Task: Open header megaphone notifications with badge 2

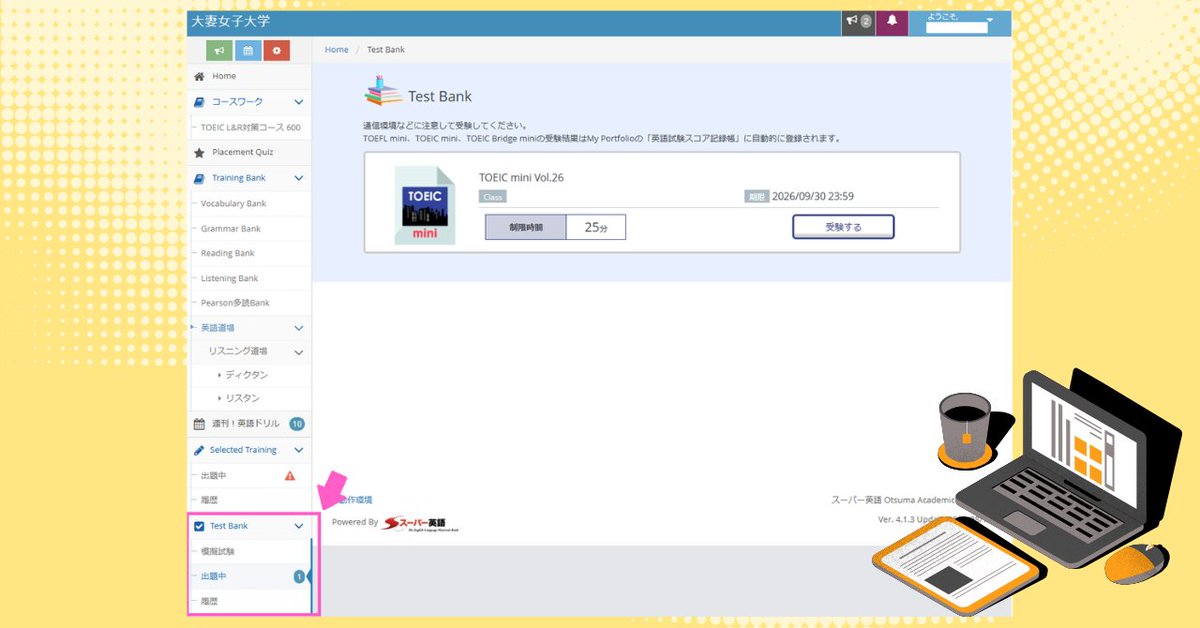Action: (858, 21)
